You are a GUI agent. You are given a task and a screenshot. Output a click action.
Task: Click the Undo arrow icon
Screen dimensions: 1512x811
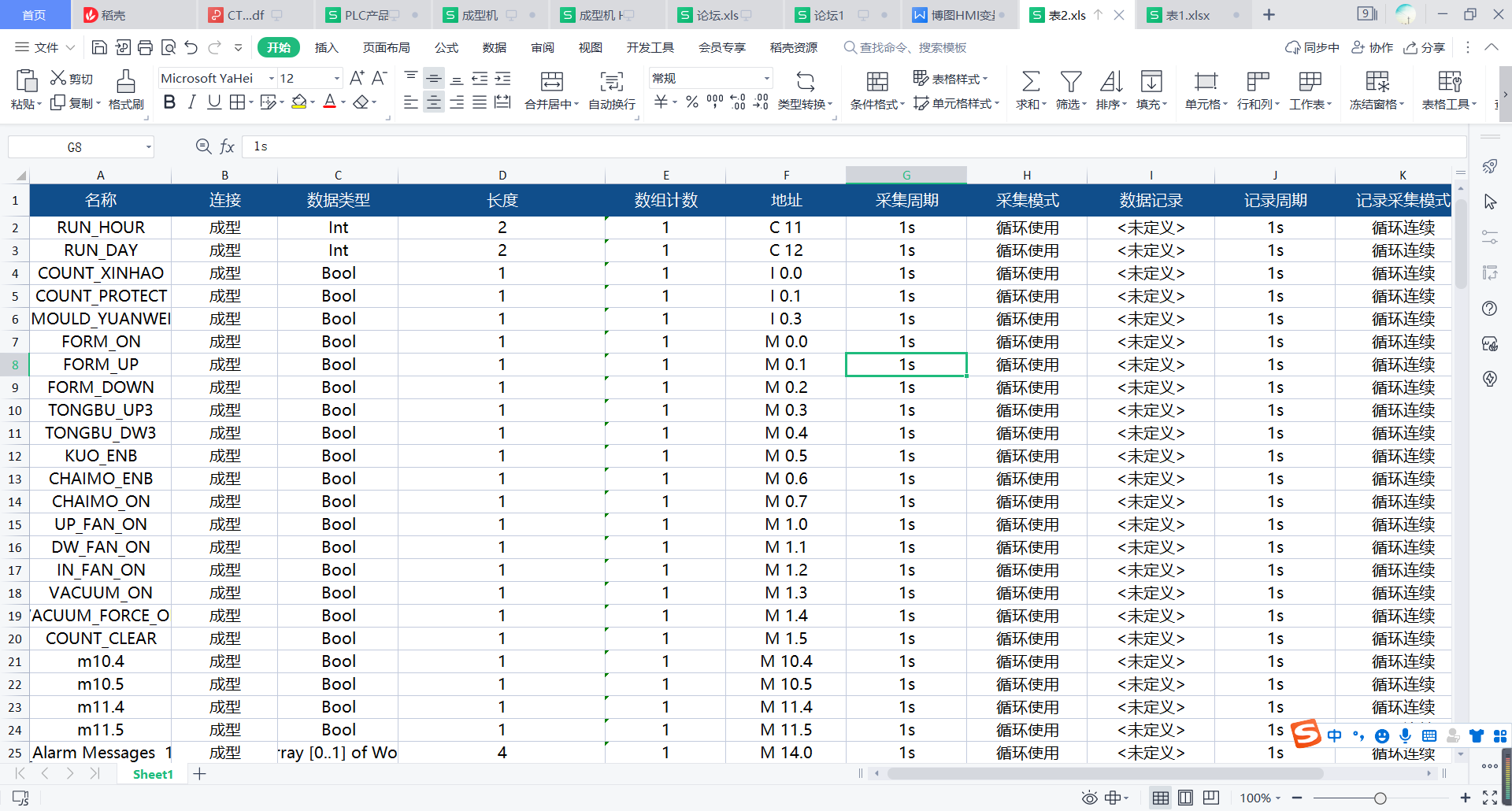point(191,48)
